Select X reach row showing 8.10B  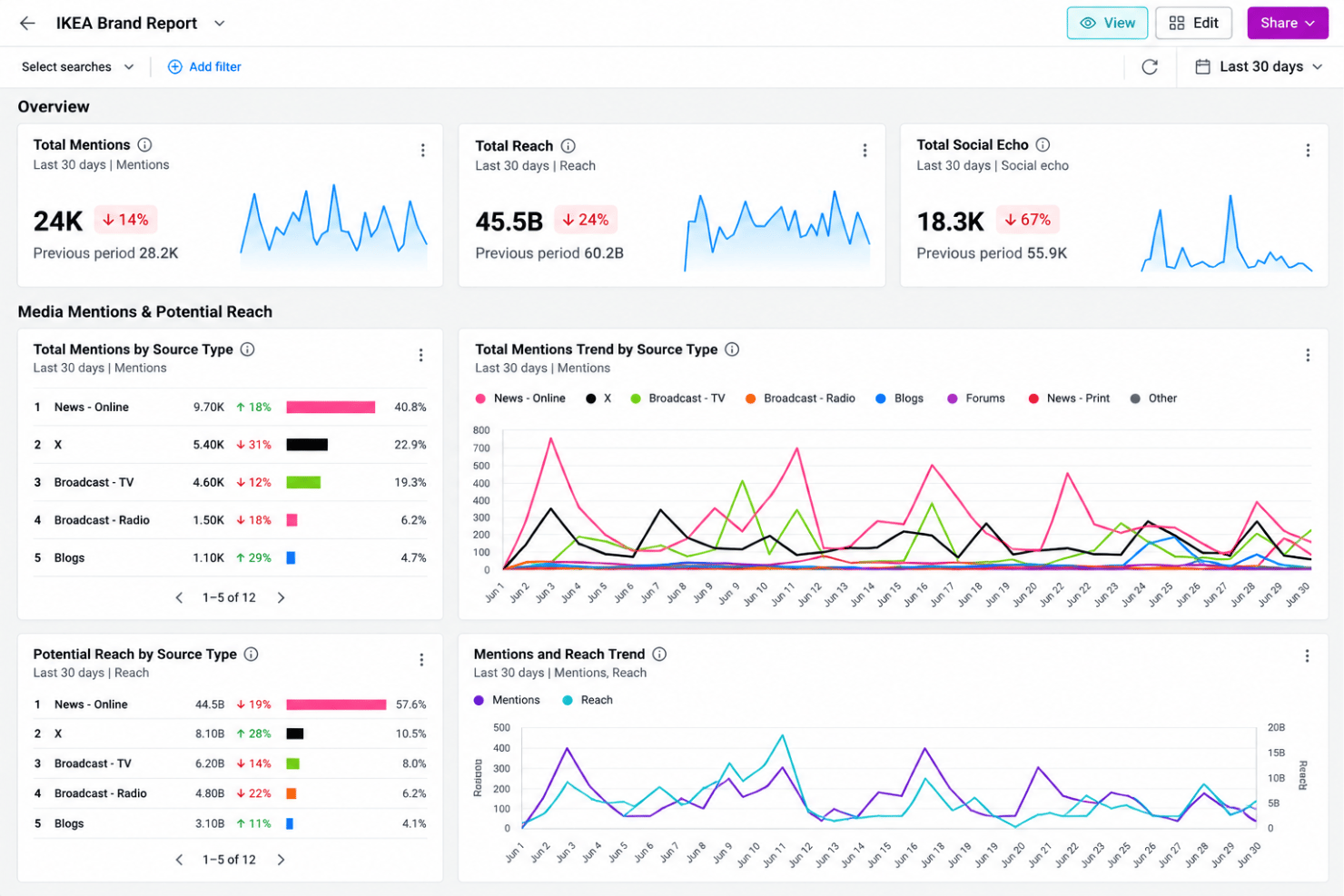230,734
